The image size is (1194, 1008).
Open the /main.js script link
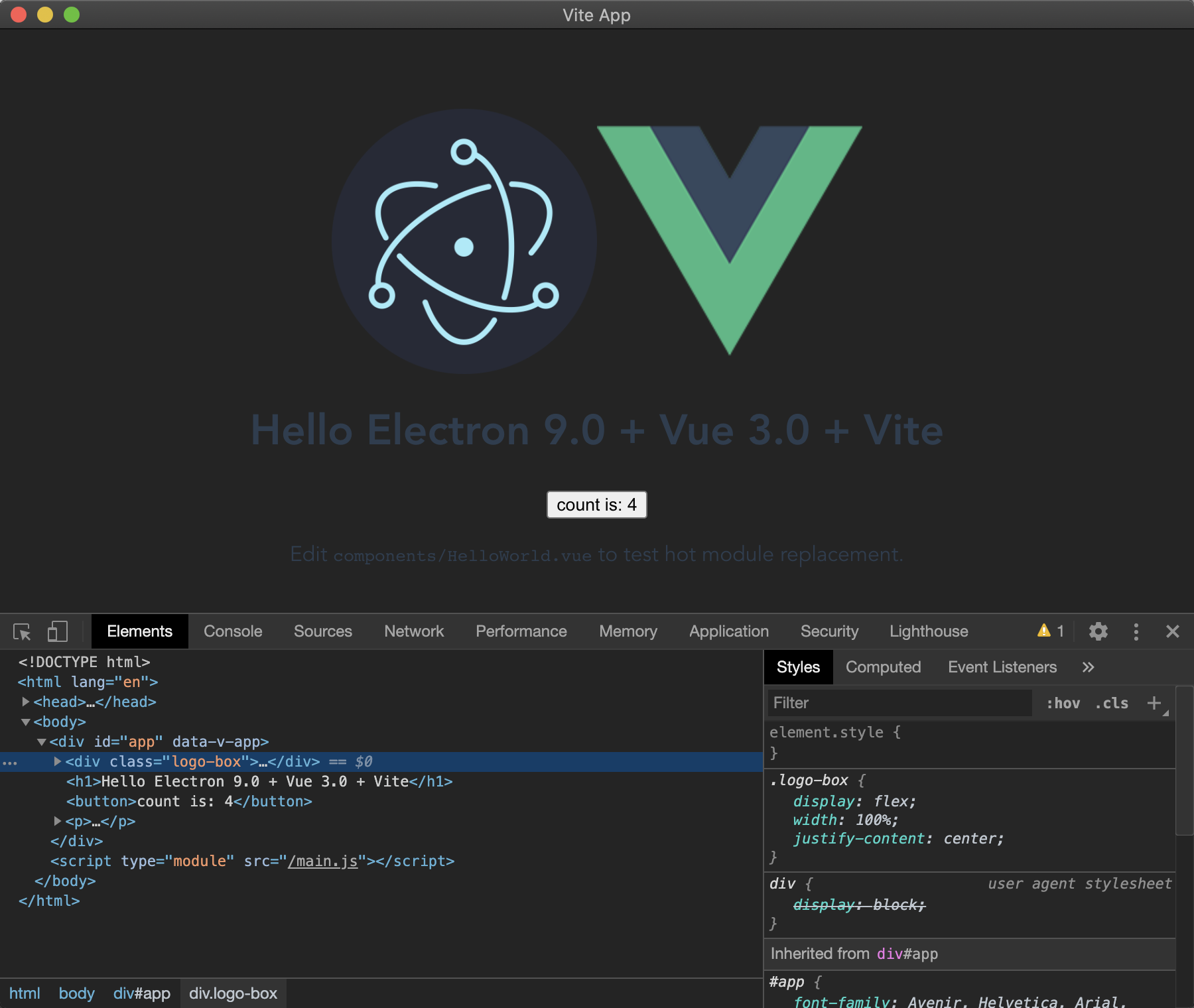click(x=322, y=861)
